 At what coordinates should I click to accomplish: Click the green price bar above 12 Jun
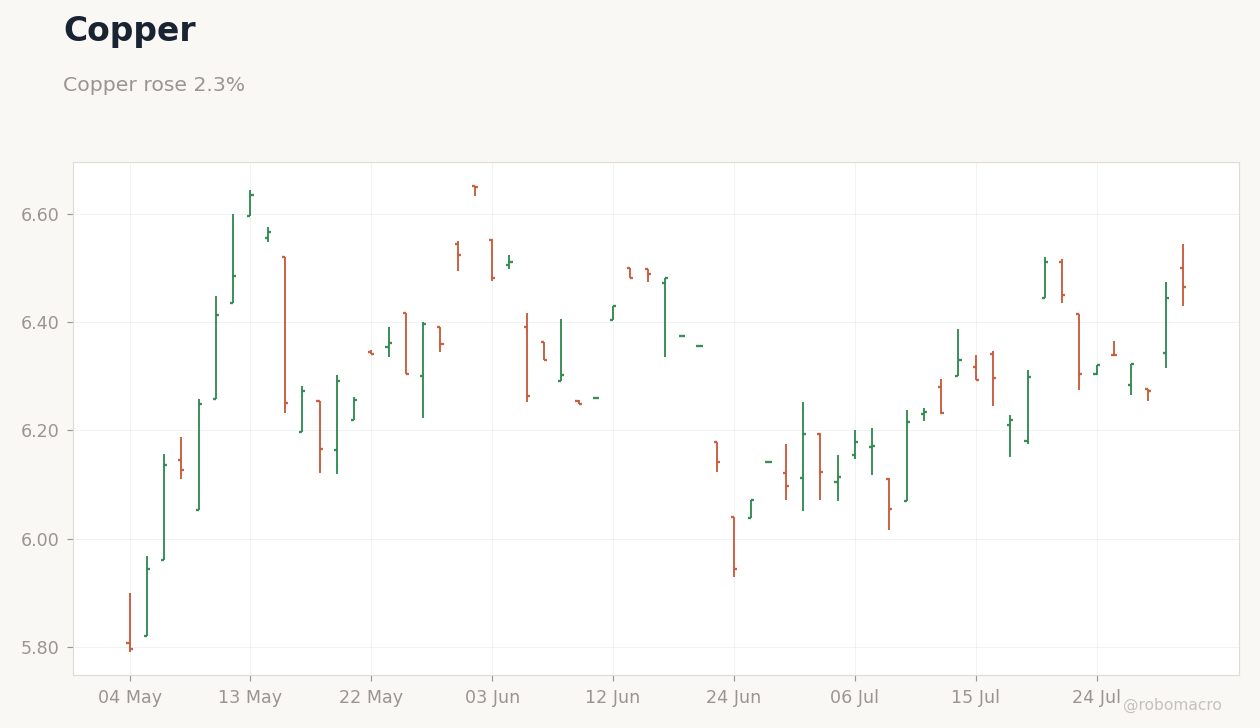(x=613, y=313)
